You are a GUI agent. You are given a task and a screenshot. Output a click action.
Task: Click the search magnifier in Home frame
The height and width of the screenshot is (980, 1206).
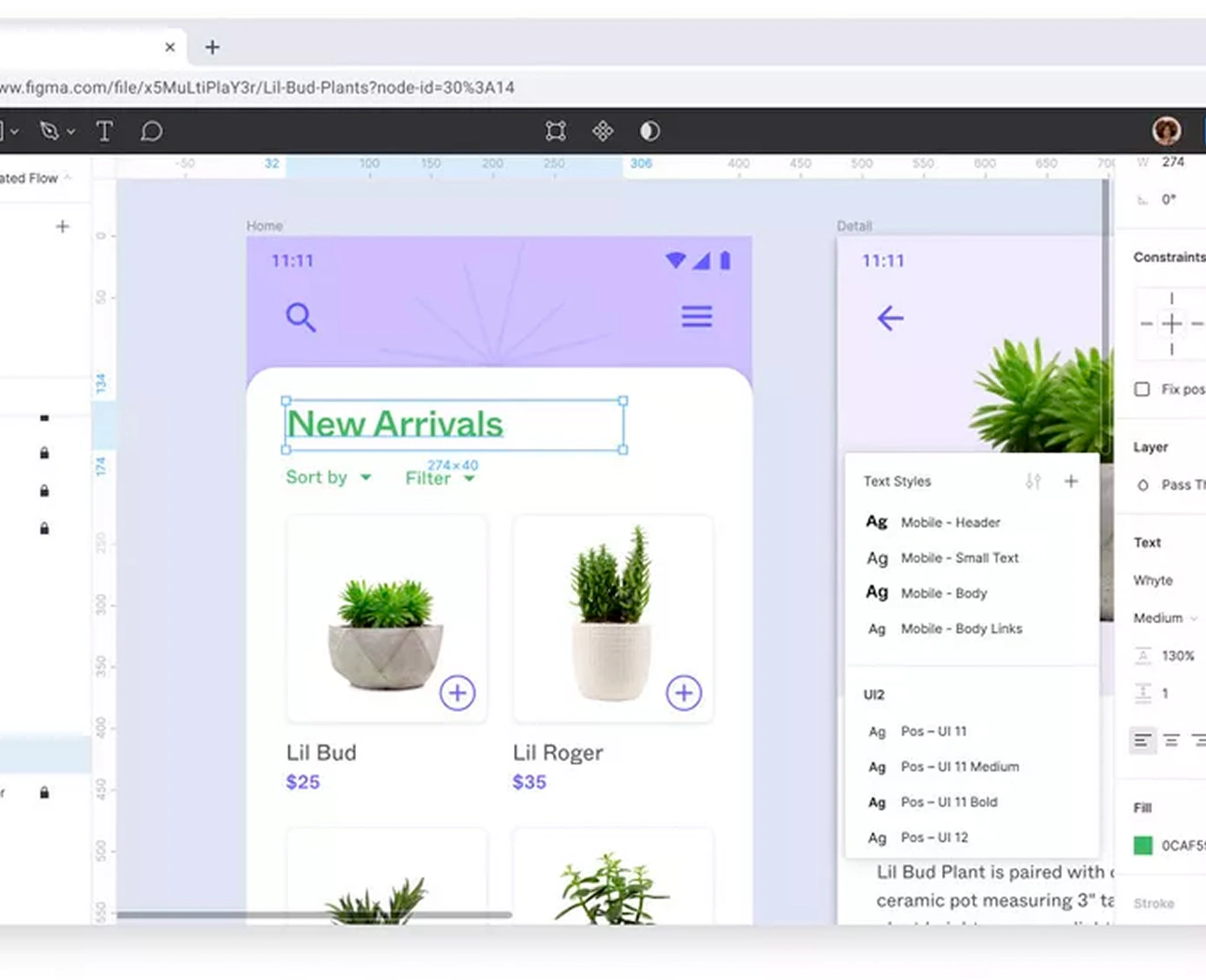tap(300, 318)
